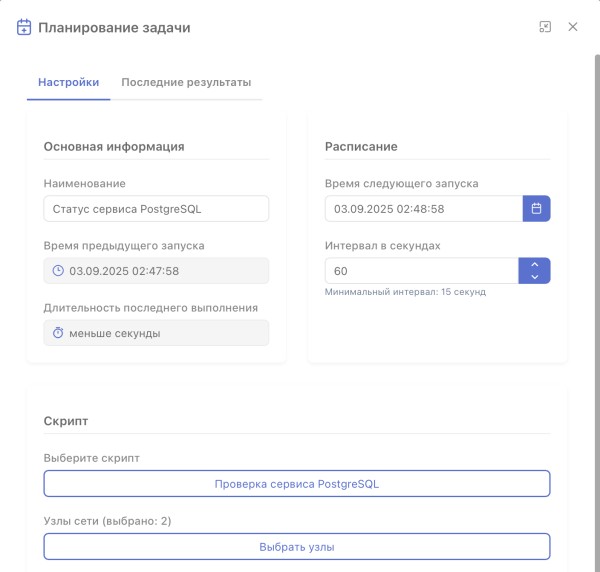Switch to the Настройки tab

68,82
